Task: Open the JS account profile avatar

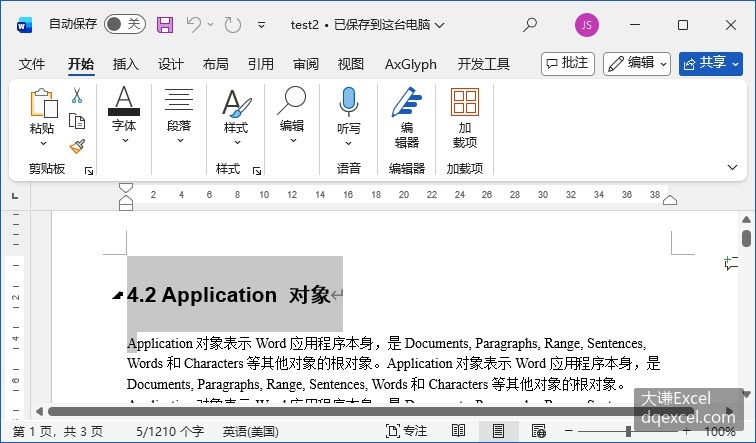Action: [587, 25]
